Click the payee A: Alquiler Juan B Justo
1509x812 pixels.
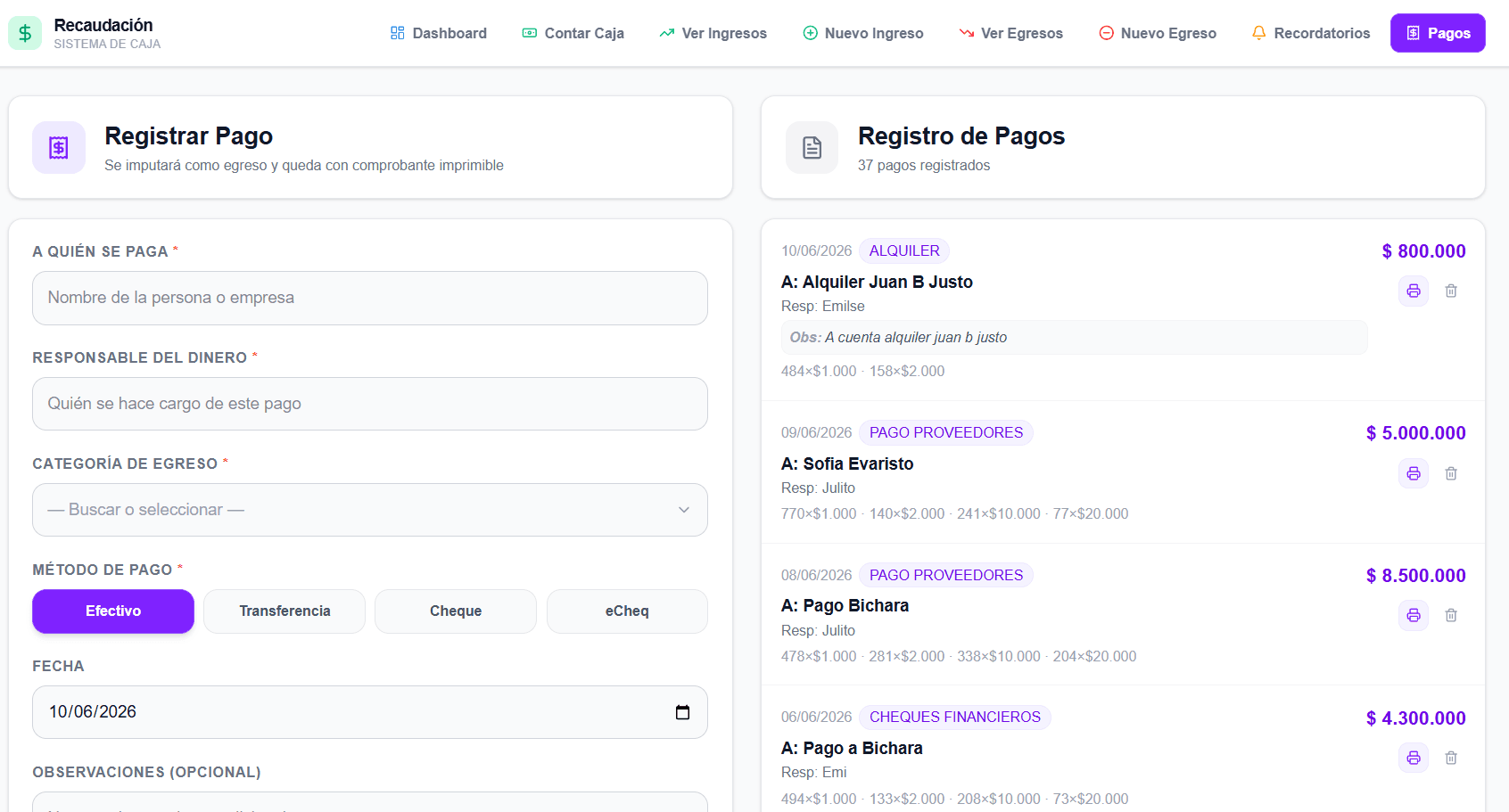coord(877,283)
